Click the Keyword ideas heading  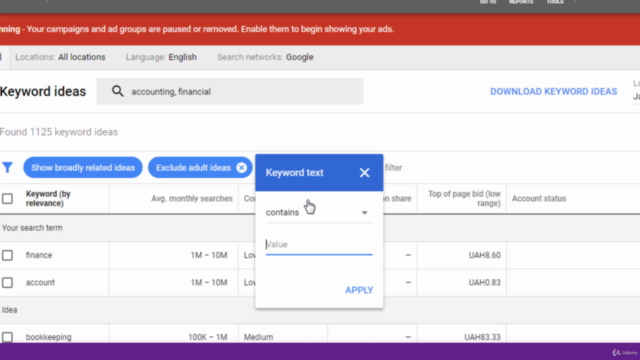[43, 91]
